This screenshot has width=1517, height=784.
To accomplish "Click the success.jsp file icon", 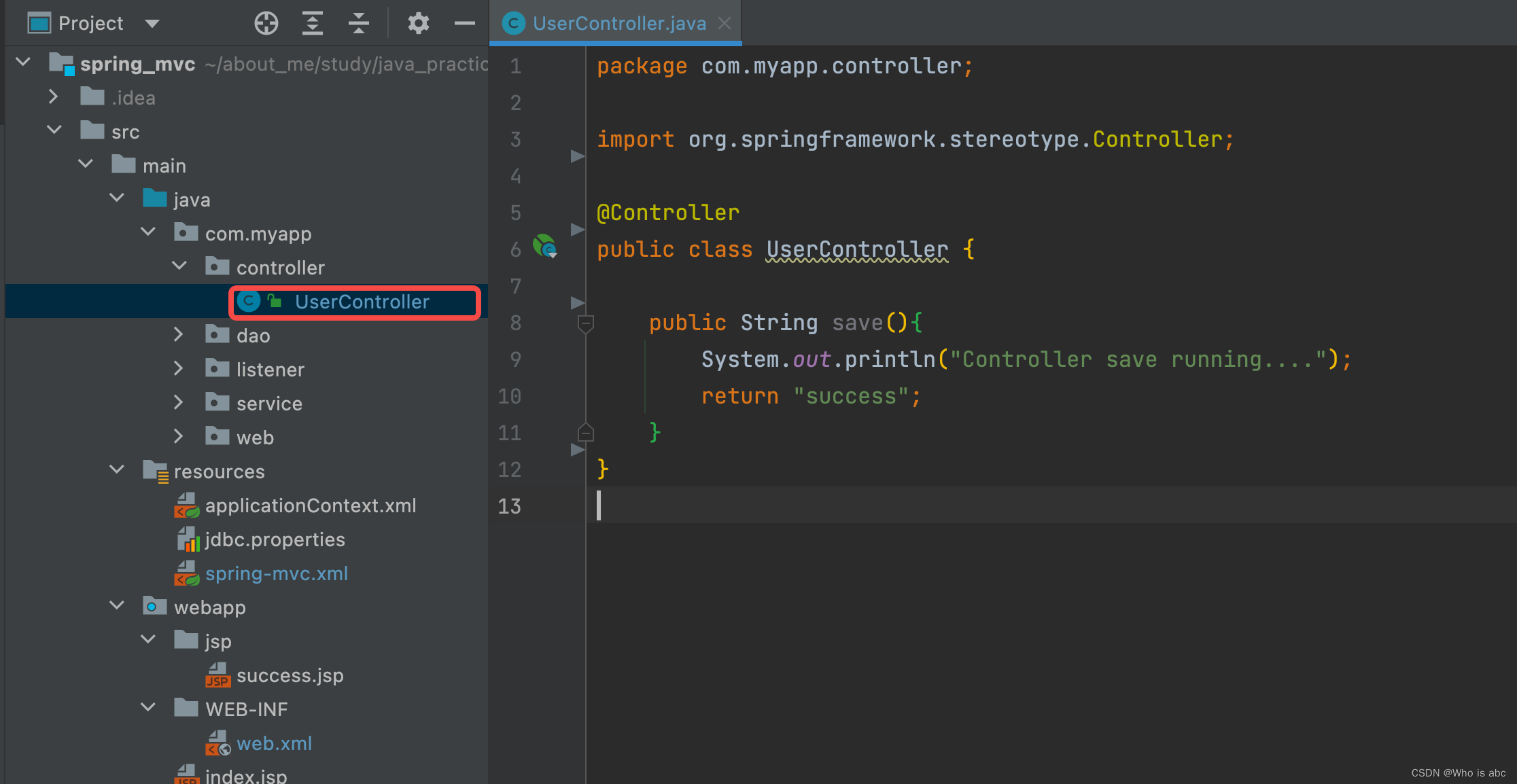I will coord(217,675).
